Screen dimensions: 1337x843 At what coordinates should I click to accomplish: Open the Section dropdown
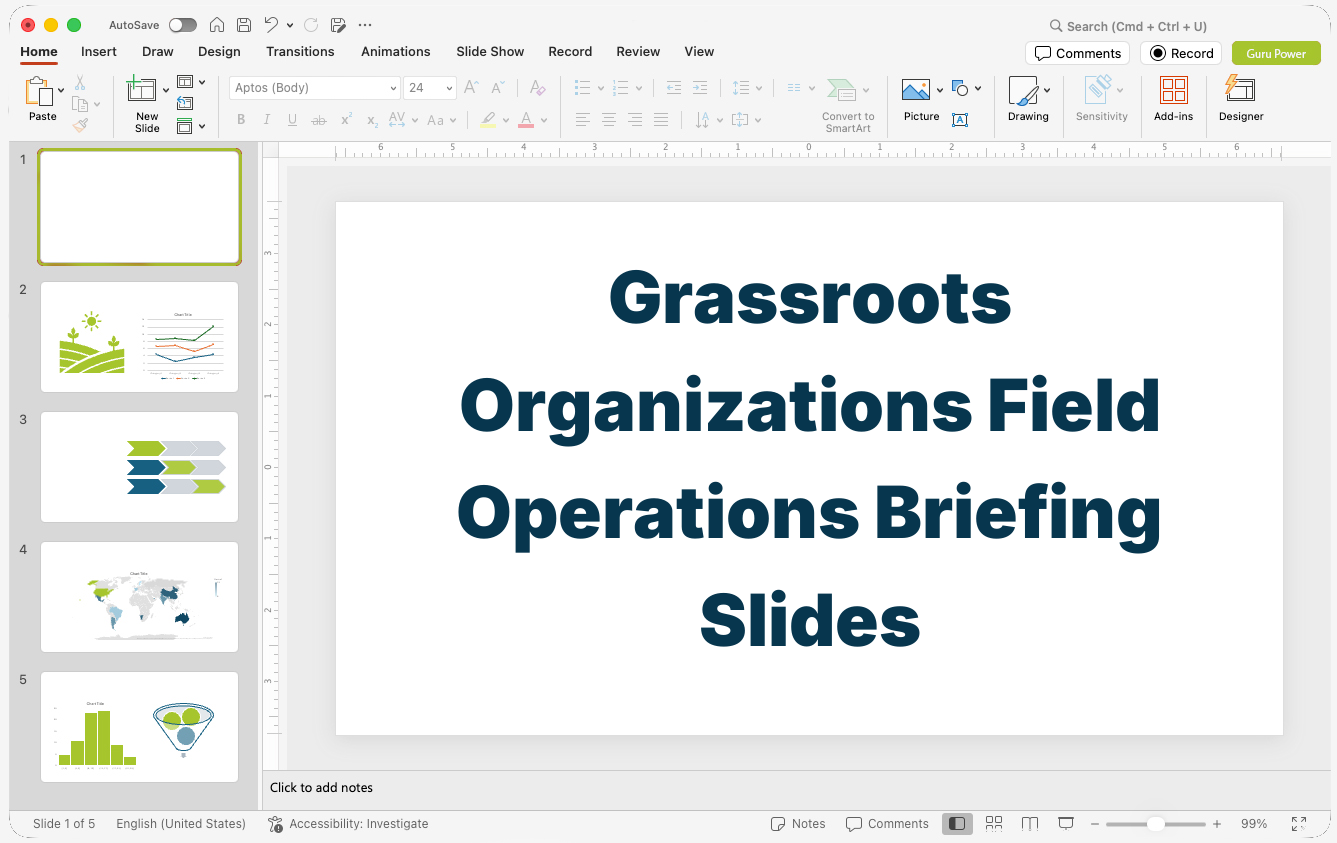(191, 126)
